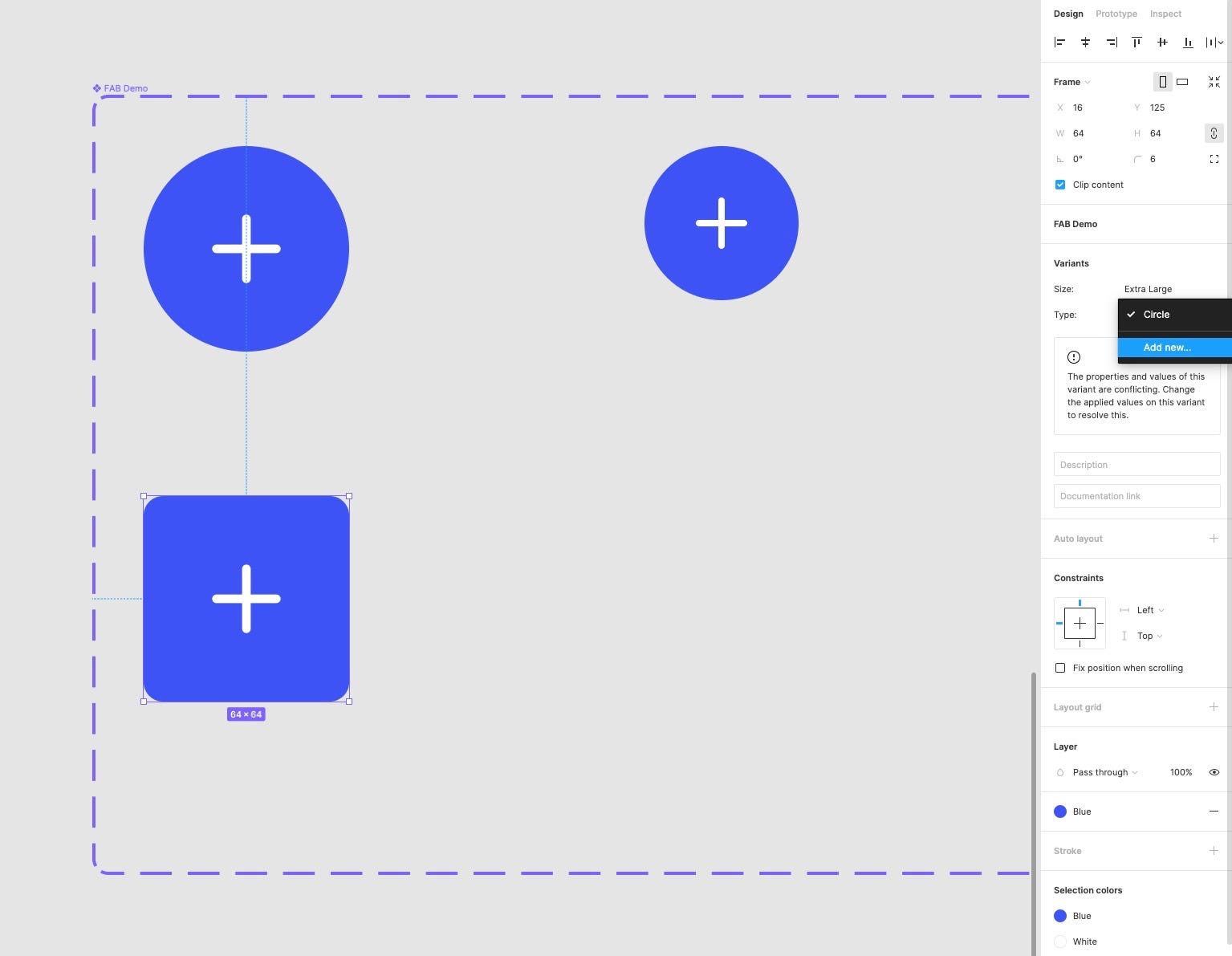Click the align left icon
This screenshot has width=1232, height=956.
(x=1059, y=43)
